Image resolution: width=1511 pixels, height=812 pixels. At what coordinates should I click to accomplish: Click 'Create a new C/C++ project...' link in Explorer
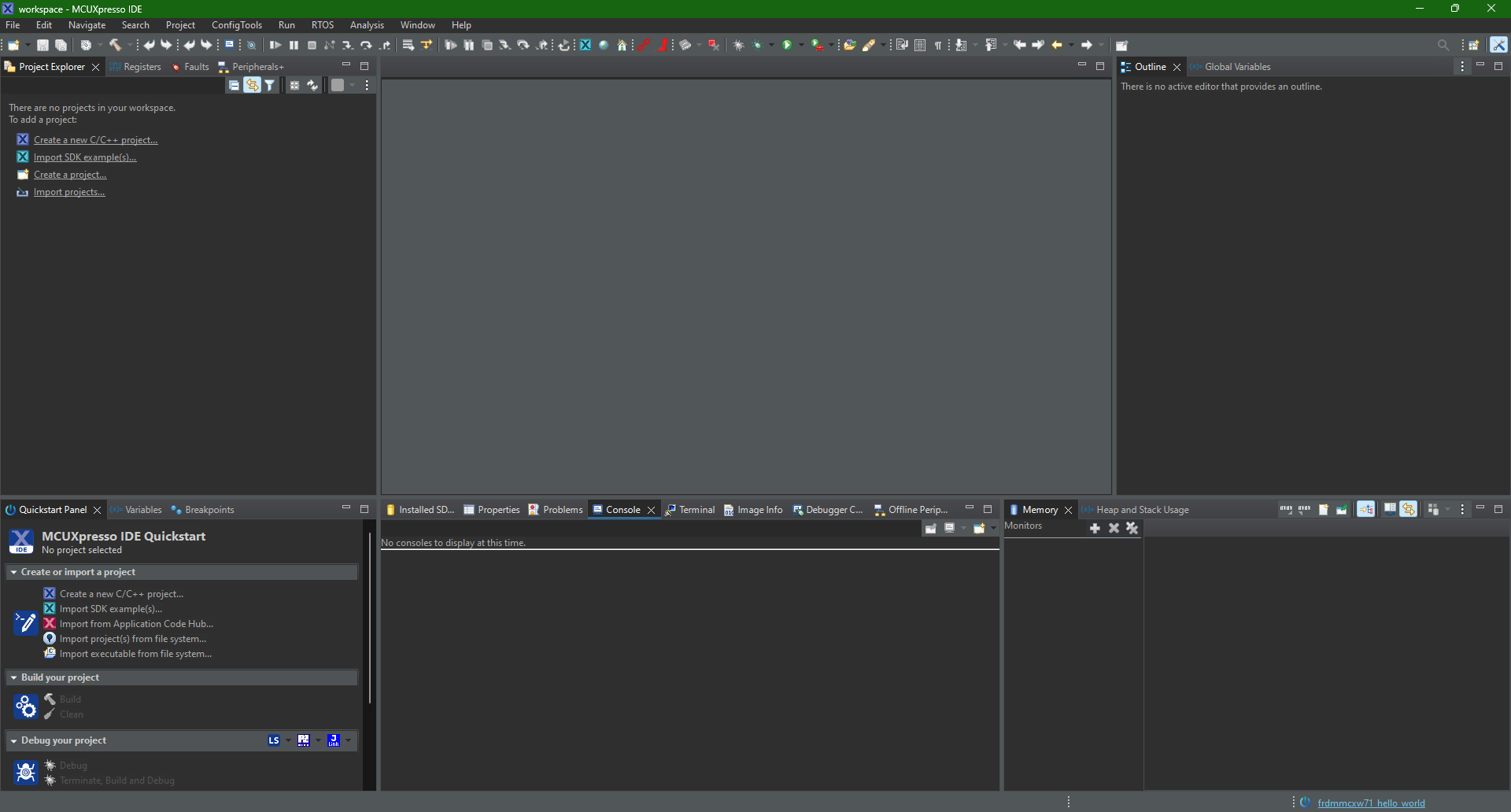click(x=96, y=140)
